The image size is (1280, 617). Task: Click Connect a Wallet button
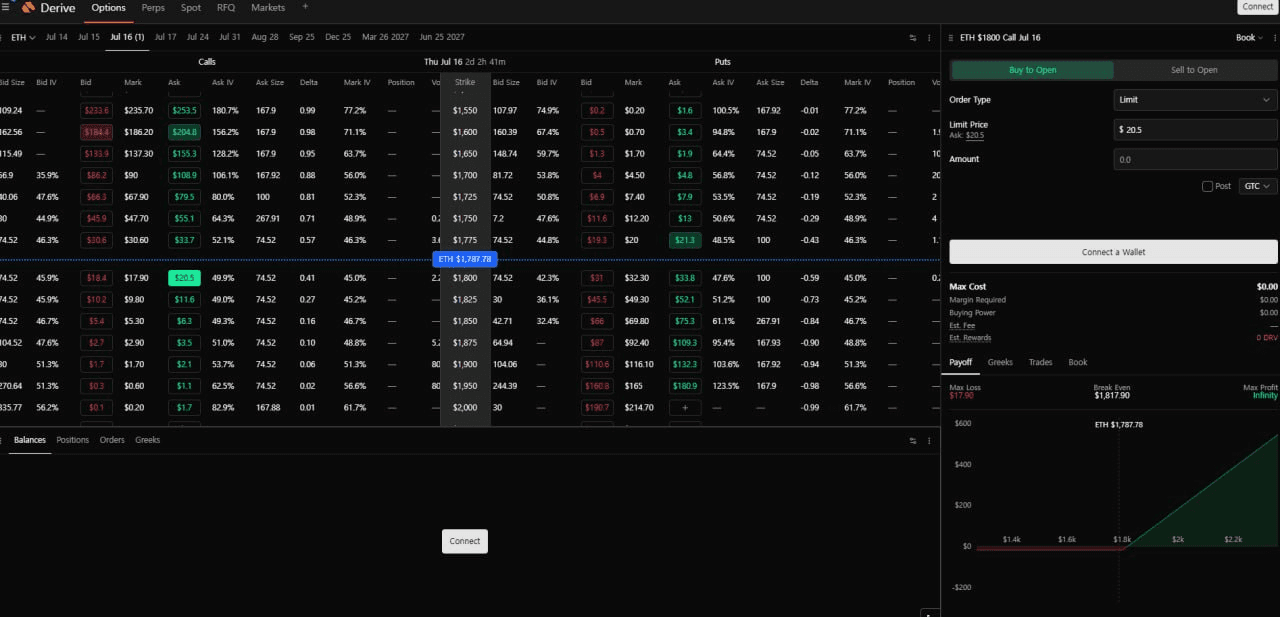coord(1113,252)
